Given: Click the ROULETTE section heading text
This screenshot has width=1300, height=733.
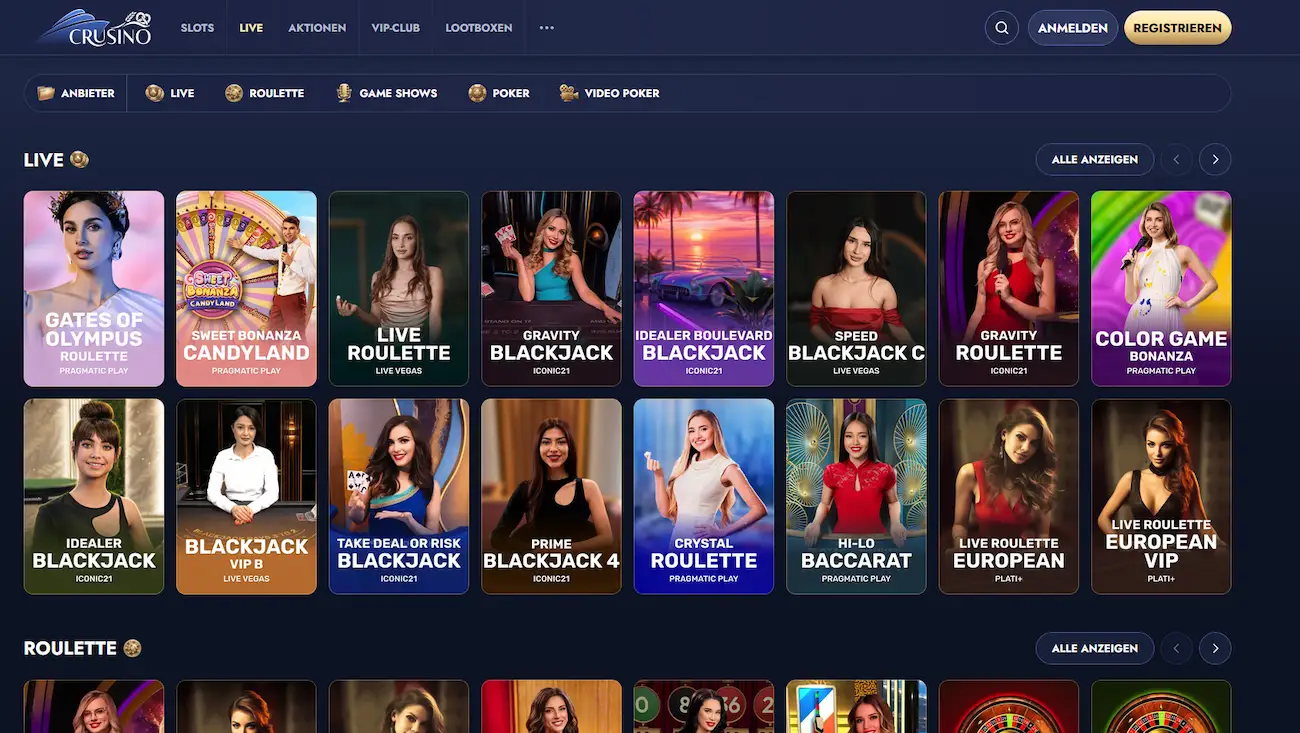Looking at the screenshot, I should point(70,648).
